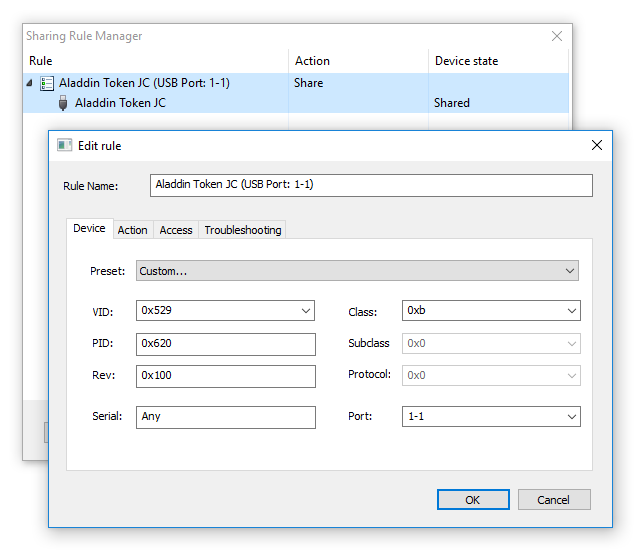Close the Edit rule dialog

[x=597, y=145]
